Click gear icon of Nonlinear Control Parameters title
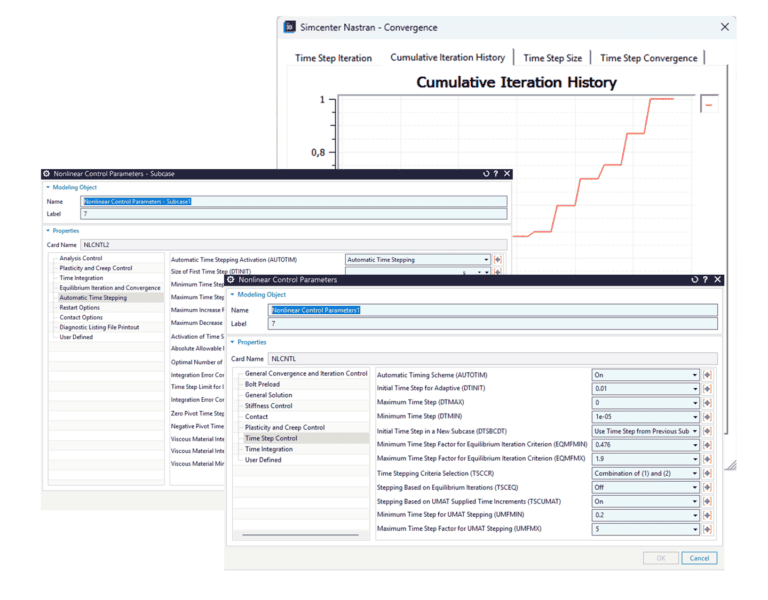This screenshot has width=768, height=600. point(231,280)
